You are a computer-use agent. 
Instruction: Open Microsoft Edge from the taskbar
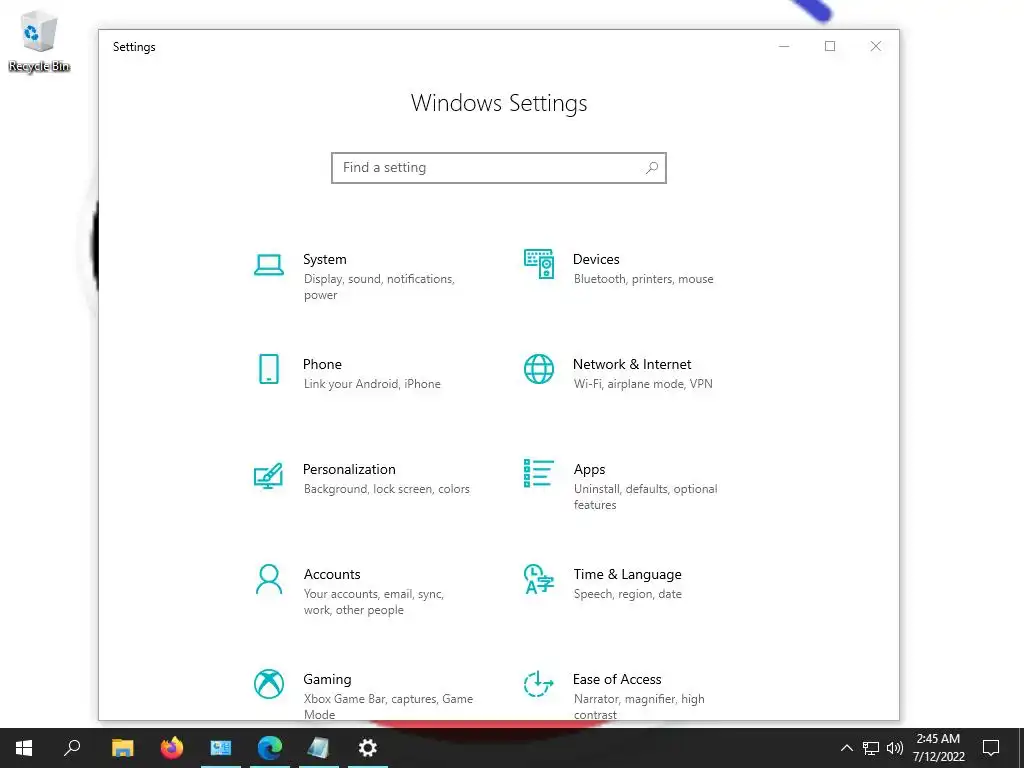pos(270,748)
